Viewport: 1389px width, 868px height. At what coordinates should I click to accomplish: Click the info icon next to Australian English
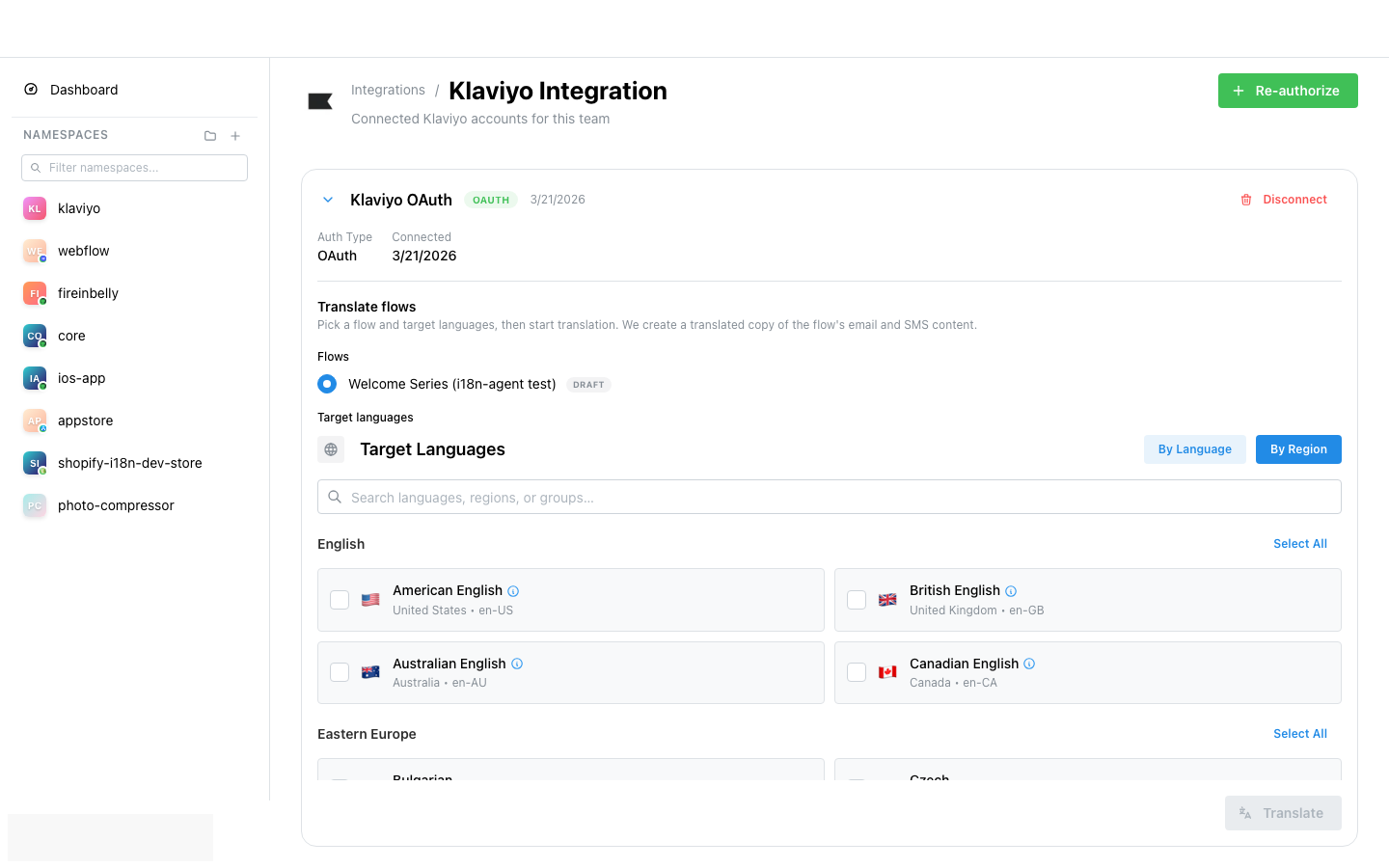tap(517, 664)
